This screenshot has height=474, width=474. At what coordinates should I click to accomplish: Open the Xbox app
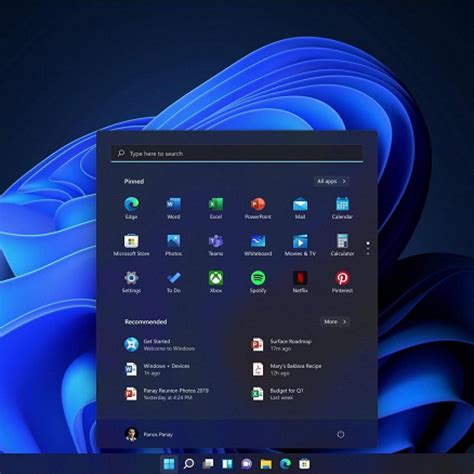pos(216,282)
